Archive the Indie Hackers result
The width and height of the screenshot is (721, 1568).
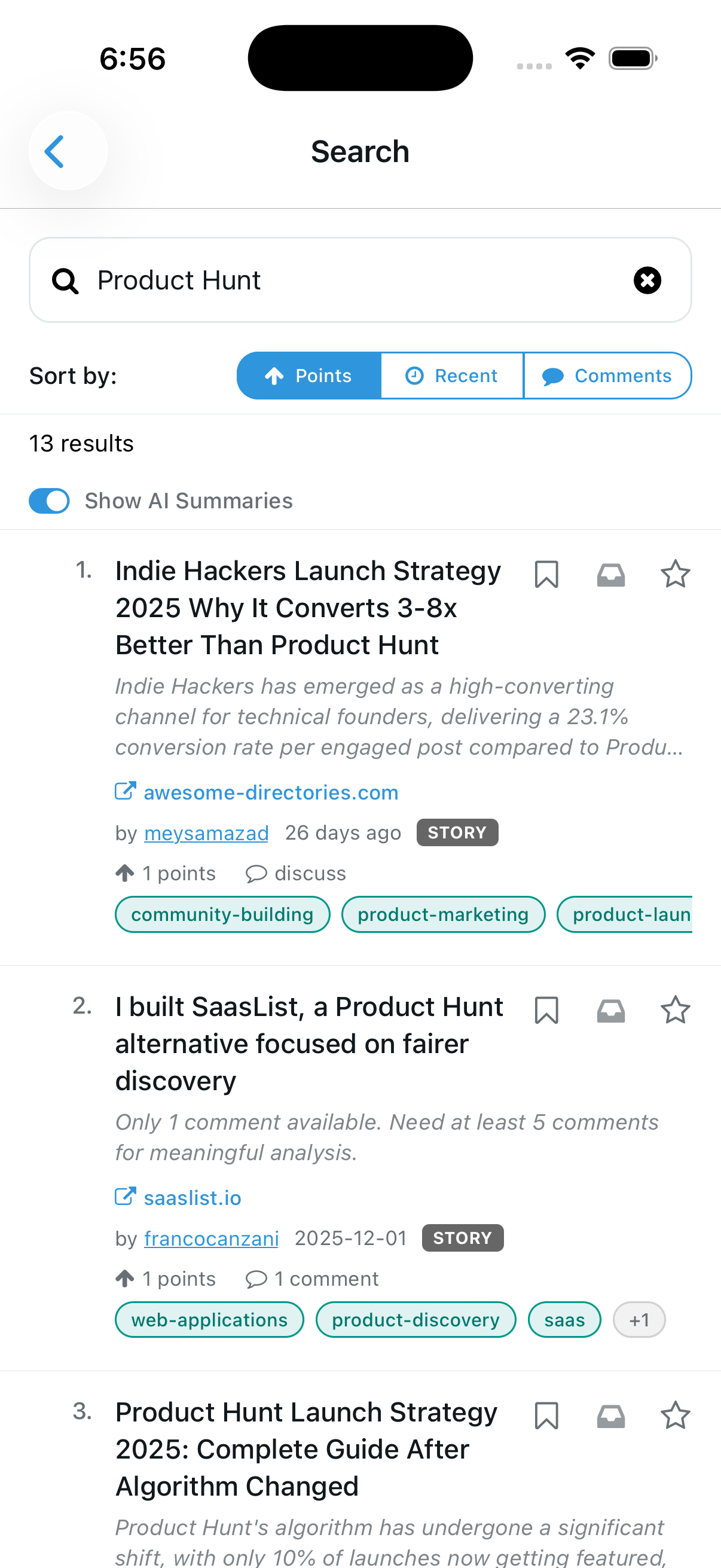[612, 573]
